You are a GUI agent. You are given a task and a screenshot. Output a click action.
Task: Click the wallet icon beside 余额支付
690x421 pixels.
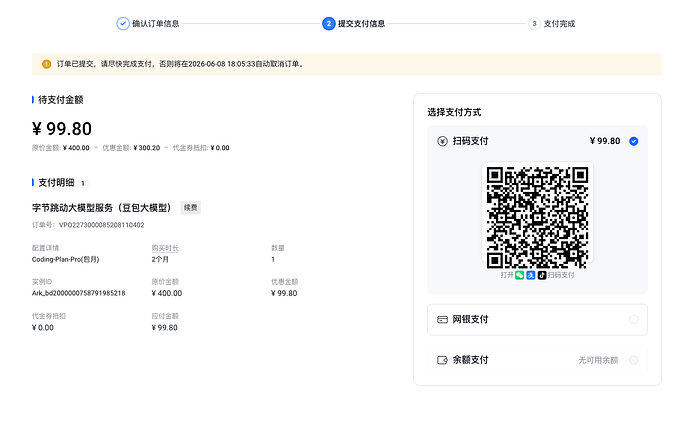click(442, 360)
